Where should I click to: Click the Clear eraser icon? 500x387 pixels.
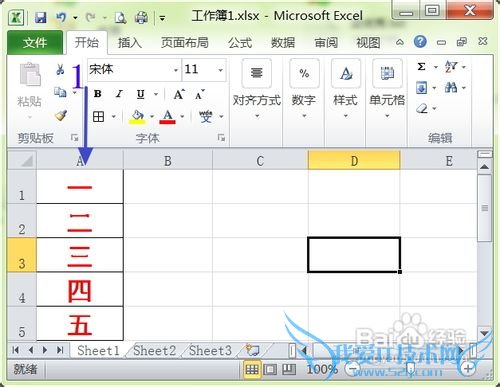tap(422, 108)
